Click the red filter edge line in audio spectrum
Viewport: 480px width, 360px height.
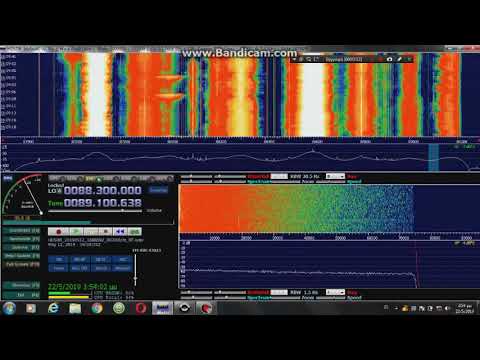416,265
